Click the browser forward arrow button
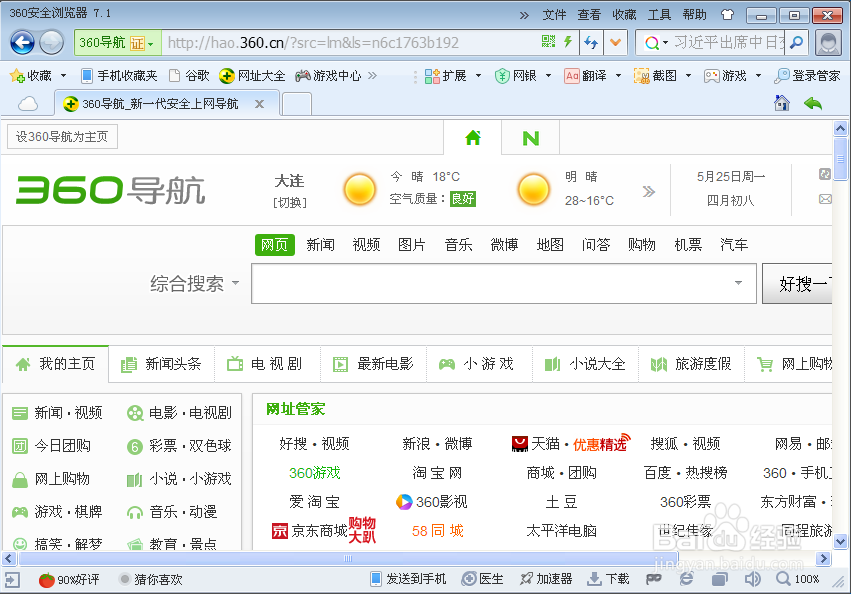The height and width of the screenshot is (594, 851). coord(52,42)
